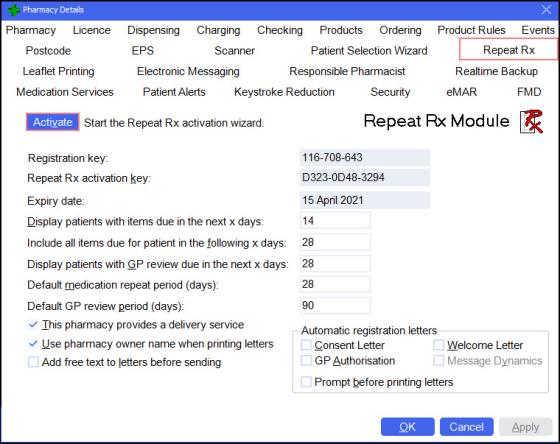560x444 pixels.
Task: Uncheck 'Use pharmacy owner name when printing letters'
Action: pos(33,344)
